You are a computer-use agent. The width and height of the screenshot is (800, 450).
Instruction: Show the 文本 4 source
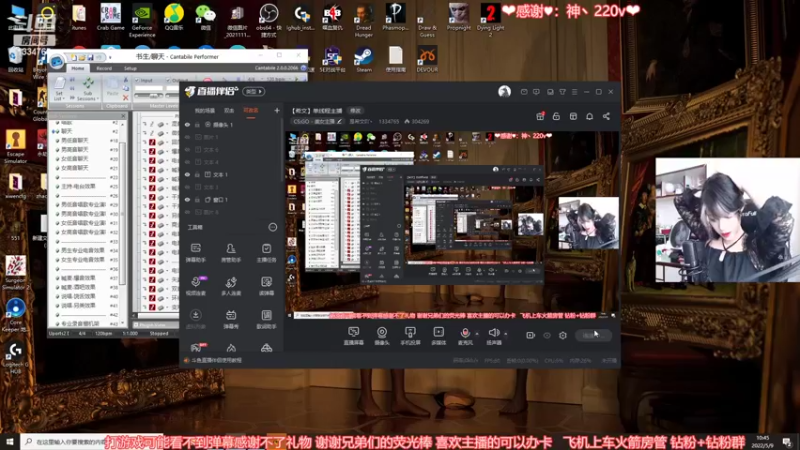187,162
